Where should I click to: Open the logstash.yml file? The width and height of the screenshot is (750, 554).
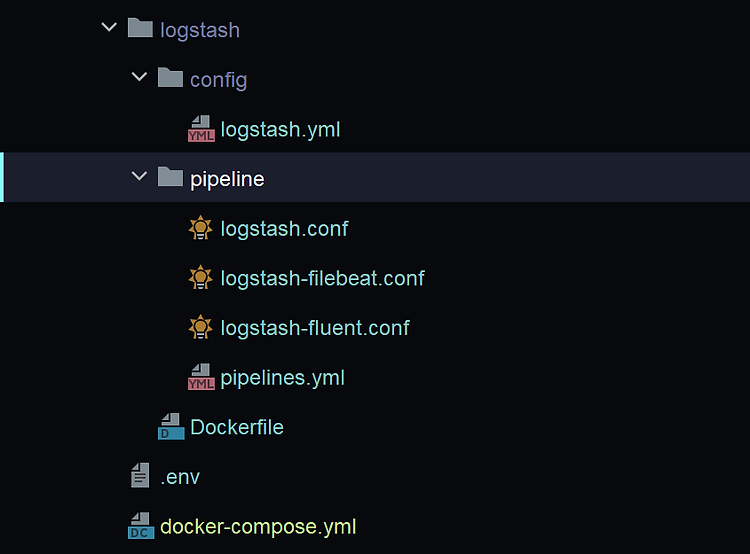point(280,130)
